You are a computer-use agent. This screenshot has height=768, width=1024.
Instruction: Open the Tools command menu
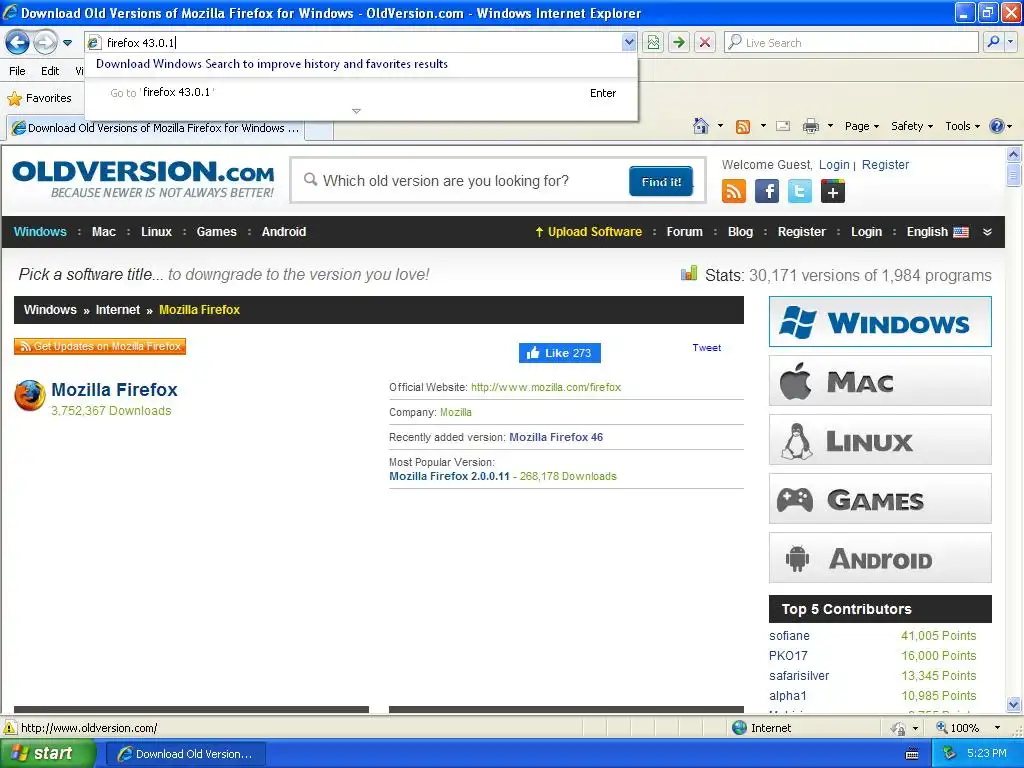click(962, 126)
